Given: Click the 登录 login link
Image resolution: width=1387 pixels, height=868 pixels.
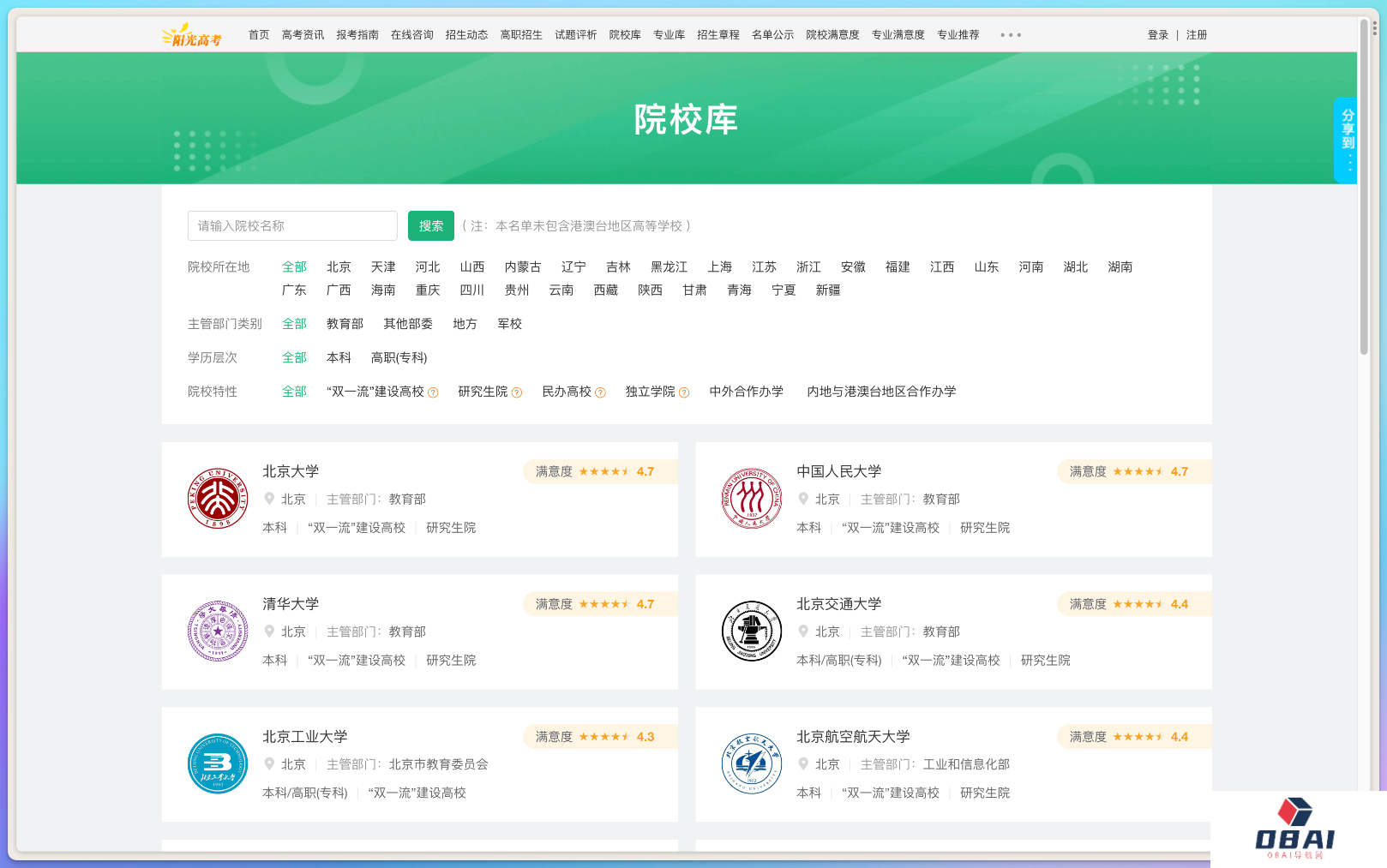Looking at the screenshot, I should (1158, 35).
